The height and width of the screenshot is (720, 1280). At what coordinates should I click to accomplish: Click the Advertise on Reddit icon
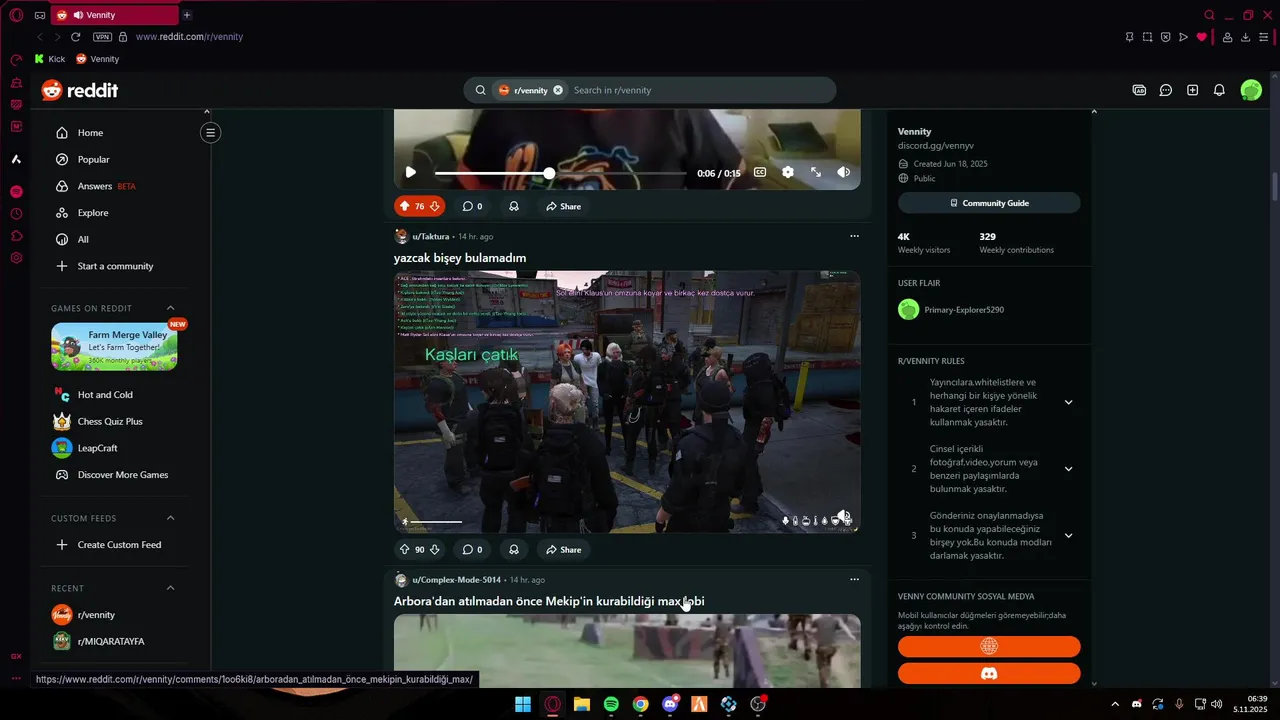click(1139, 90)
